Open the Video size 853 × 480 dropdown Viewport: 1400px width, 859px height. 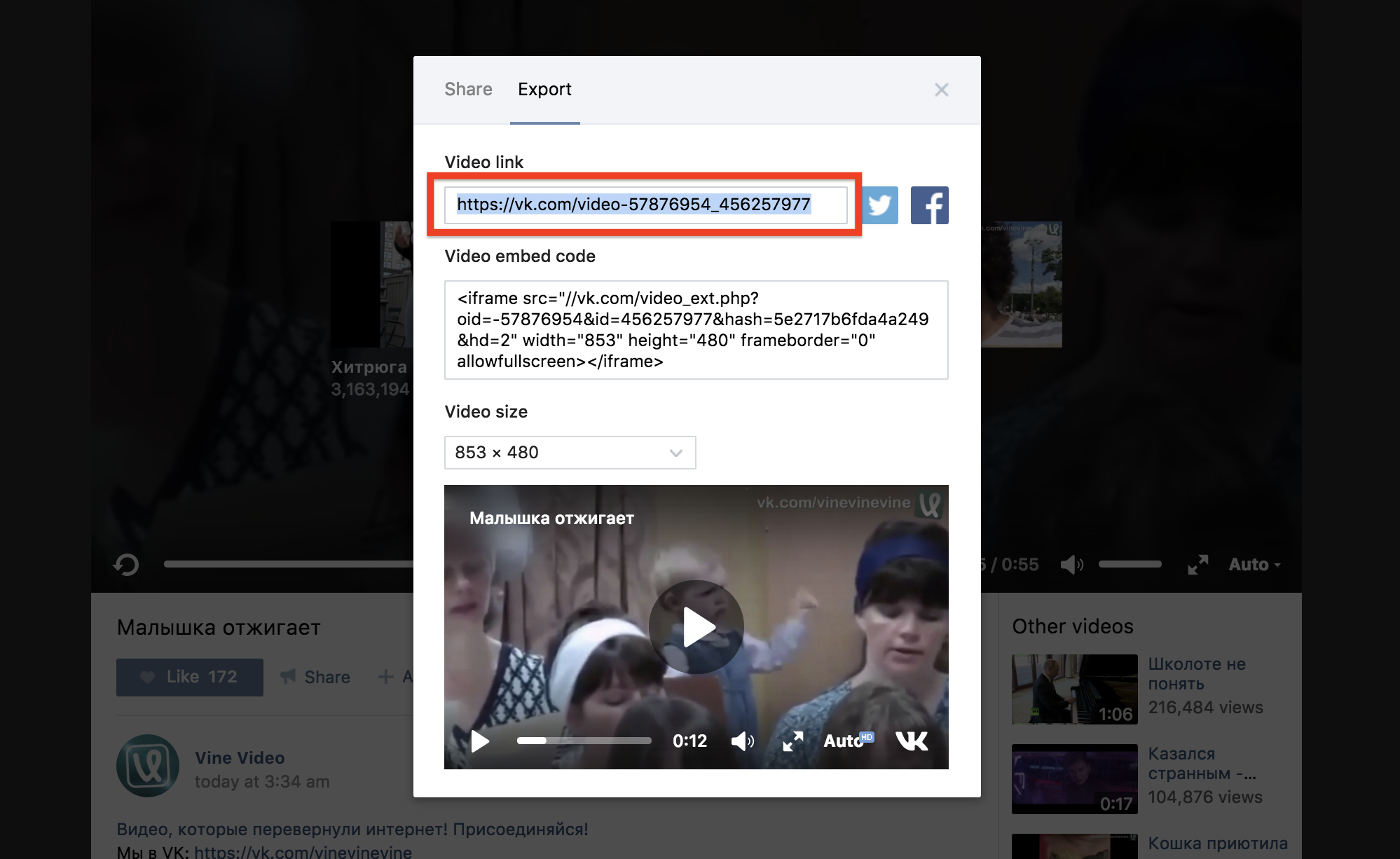(x=570, y=453)
